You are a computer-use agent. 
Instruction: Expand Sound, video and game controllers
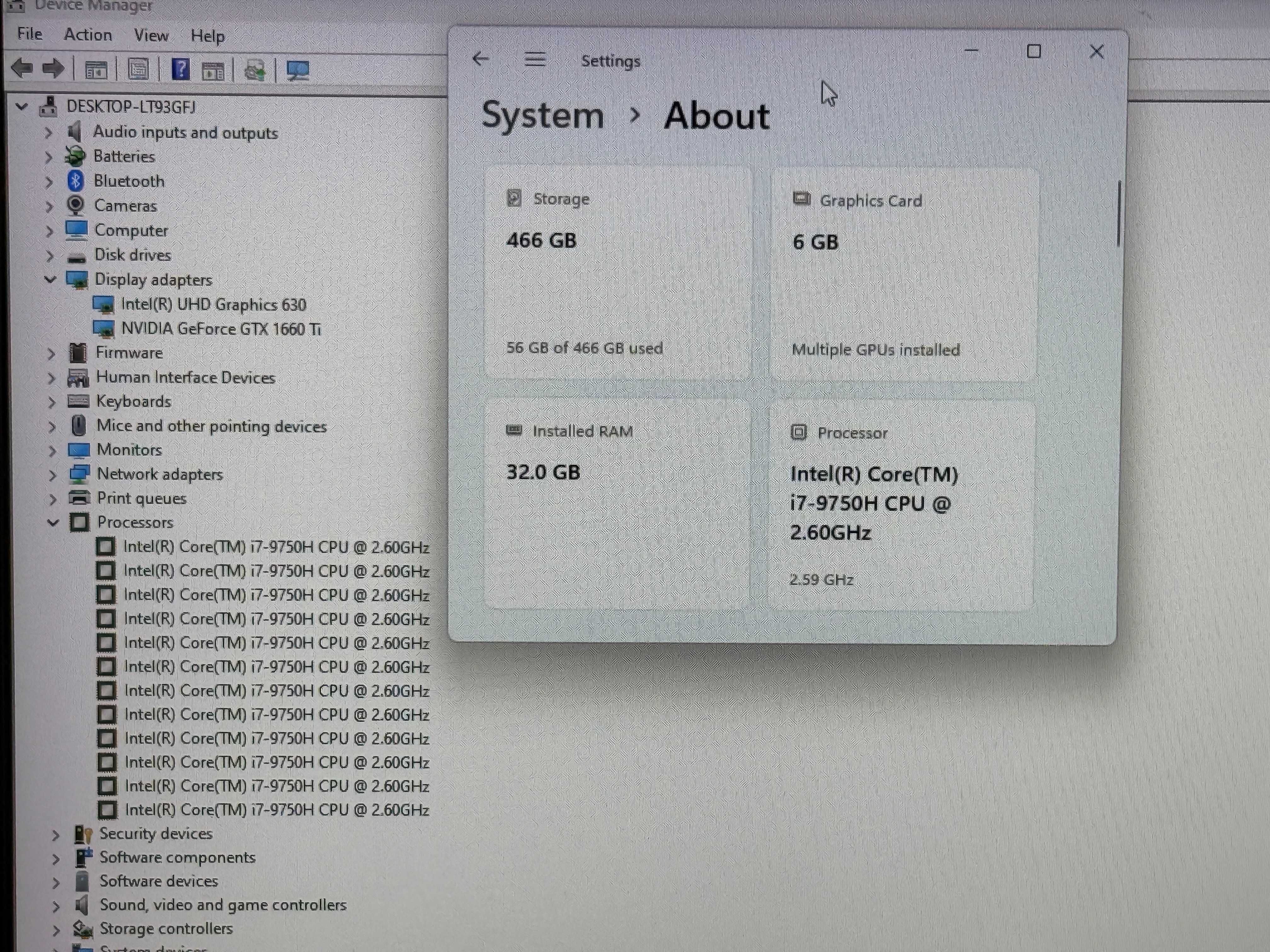coord(56,906)
